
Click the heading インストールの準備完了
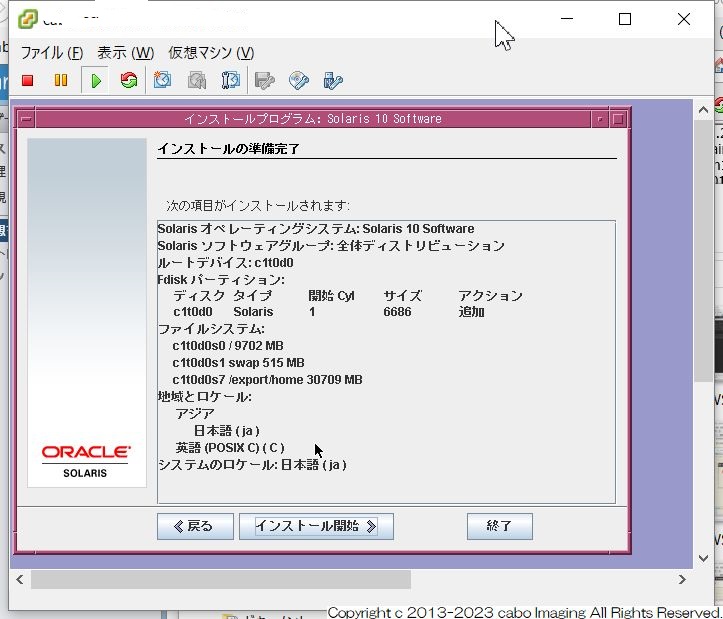[x=228, y=149]
